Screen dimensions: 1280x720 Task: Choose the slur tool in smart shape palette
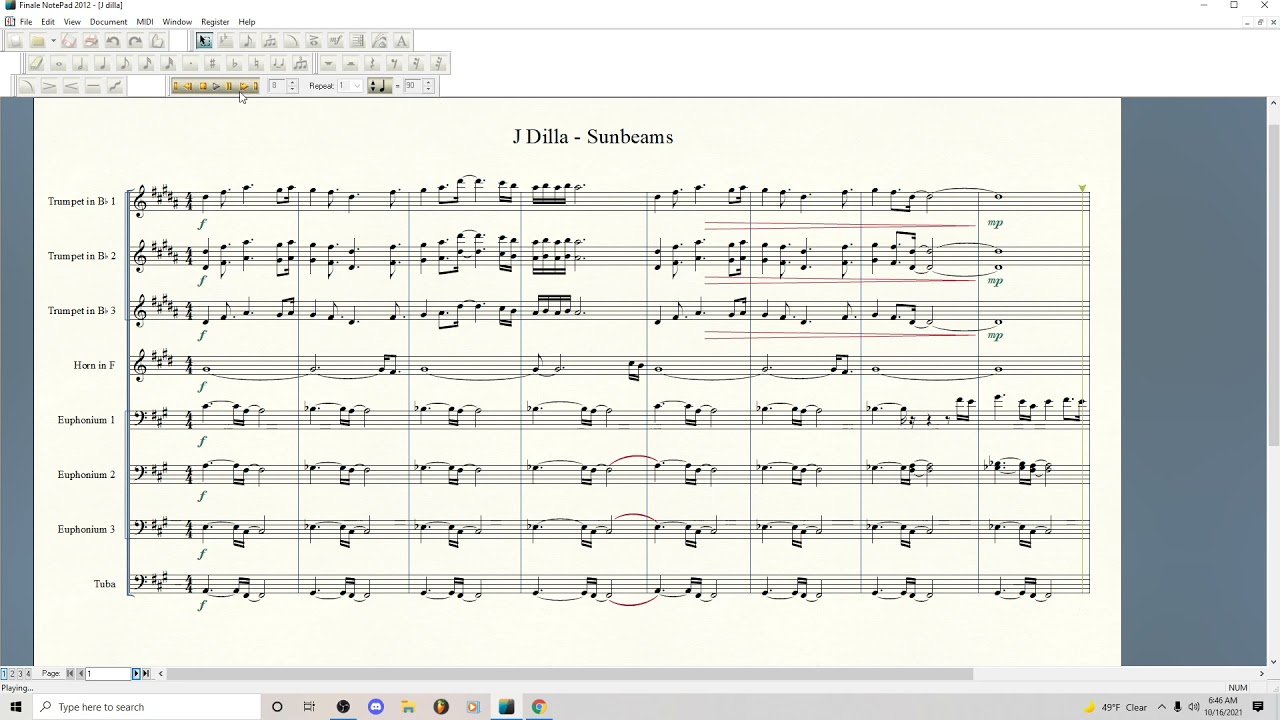[26, 86]
